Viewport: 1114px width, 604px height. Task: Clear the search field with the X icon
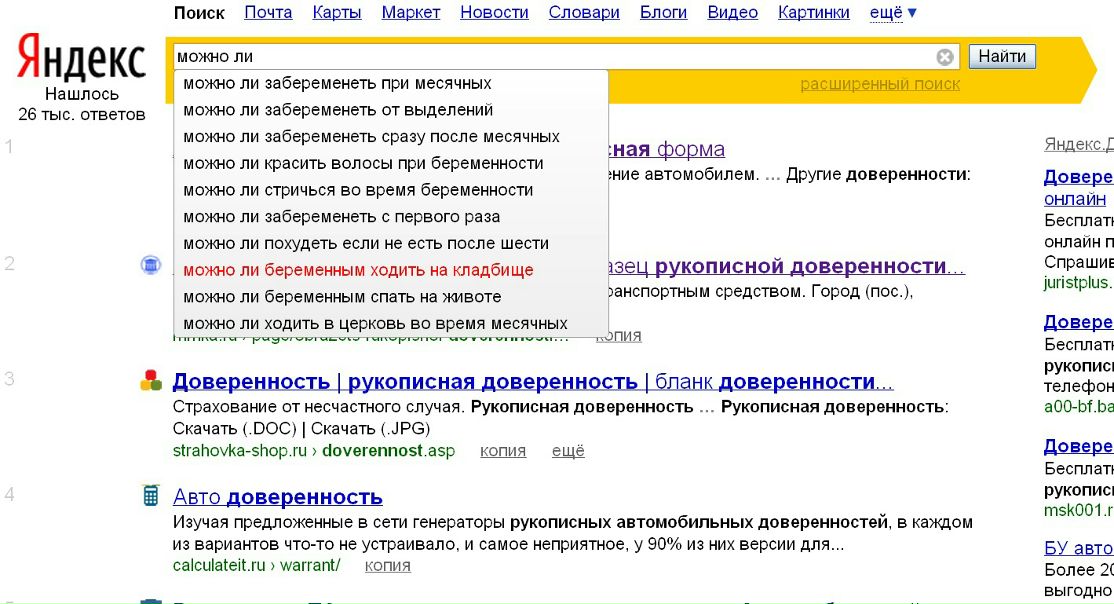(945, 57)
